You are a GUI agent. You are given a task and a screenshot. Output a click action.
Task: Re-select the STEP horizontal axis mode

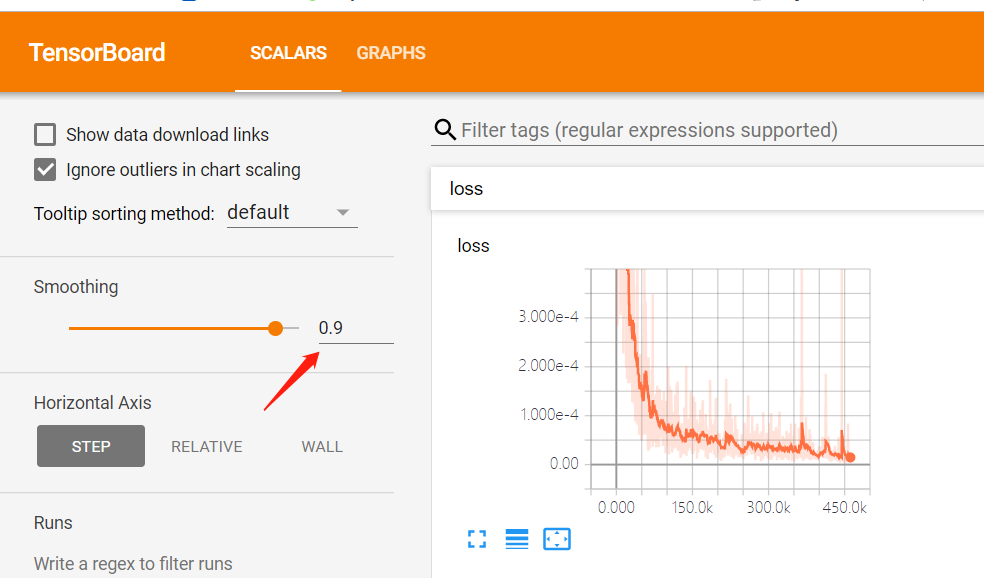click(90, 446)
